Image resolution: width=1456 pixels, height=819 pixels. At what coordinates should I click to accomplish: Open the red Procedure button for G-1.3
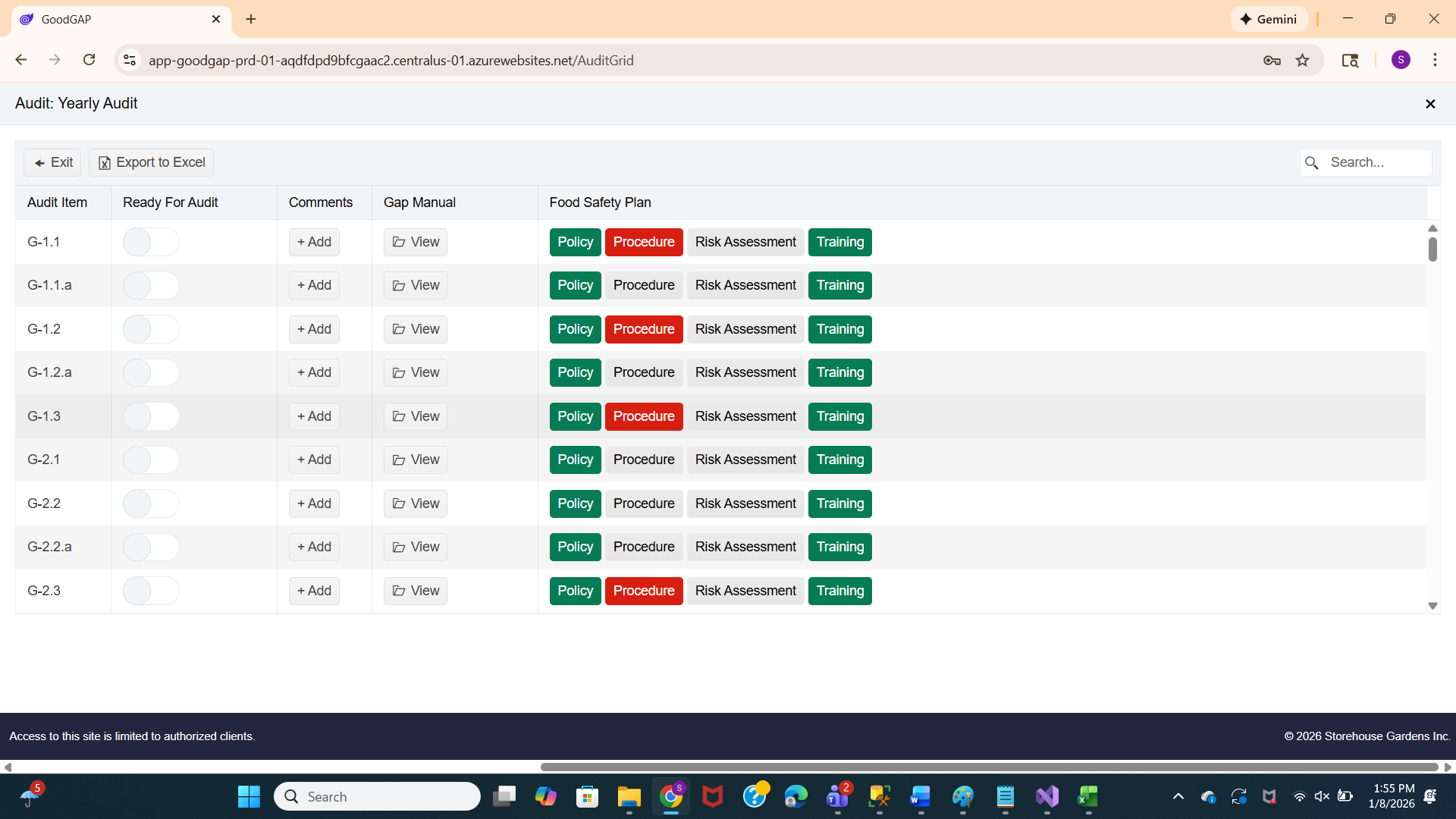[x=643, y=416]
